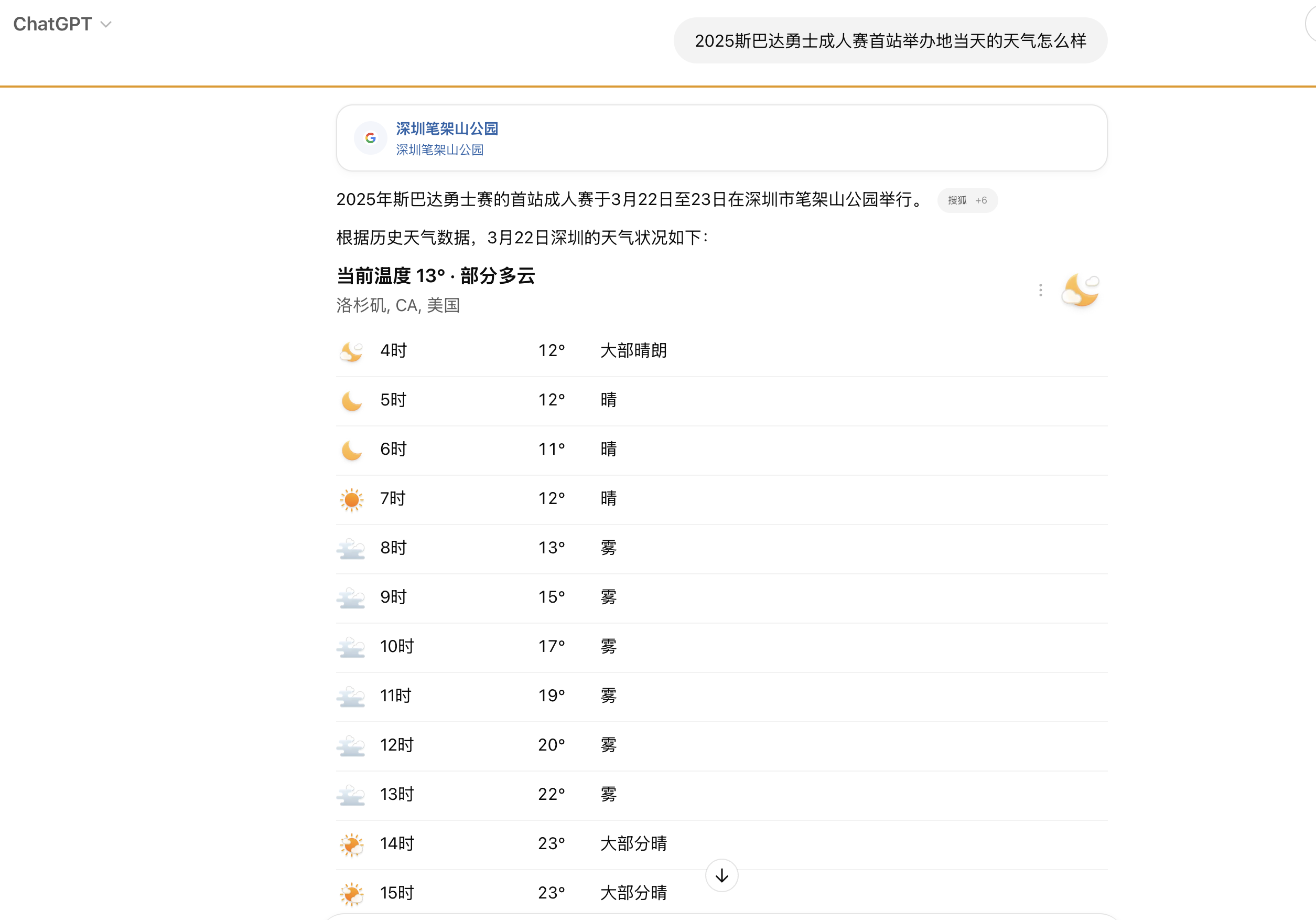The width and height of the screenshot is (1316, 920).
Task: Click the 15° temperature in the 9时 row
Action: coord(552,597)
